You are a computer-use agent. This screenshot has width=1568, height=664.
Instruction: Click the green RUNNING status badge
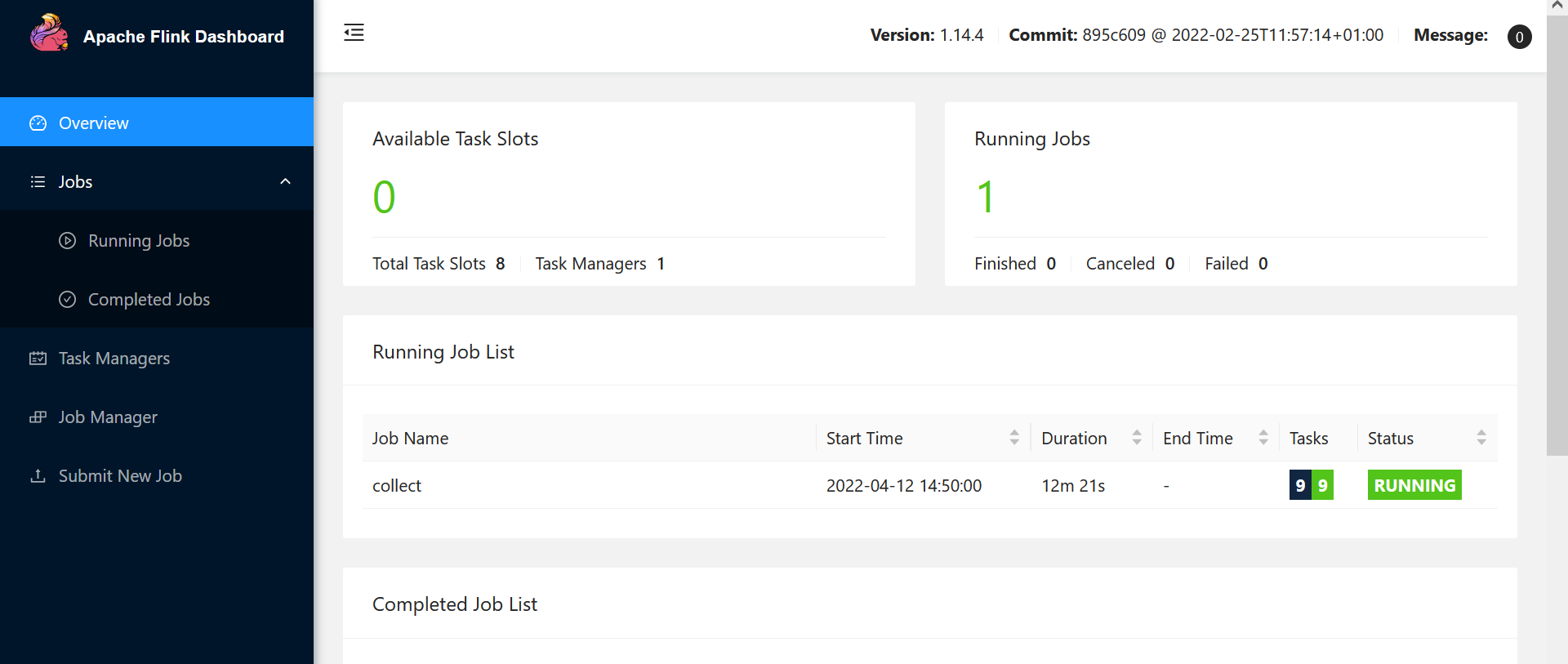pos(1414,485)
